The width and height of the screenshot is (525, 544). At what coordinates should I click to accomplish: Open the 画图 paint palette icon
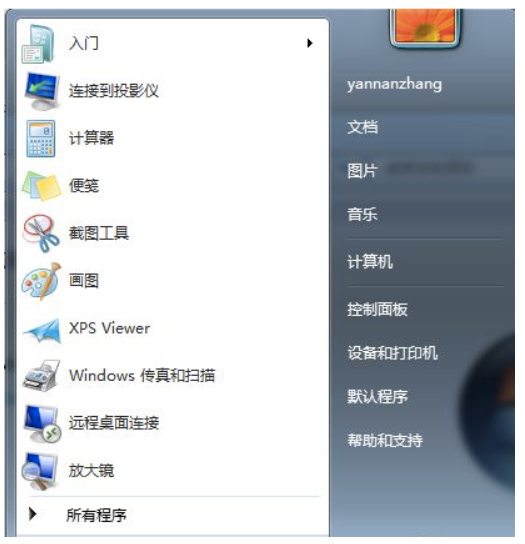tap(41, 281)
